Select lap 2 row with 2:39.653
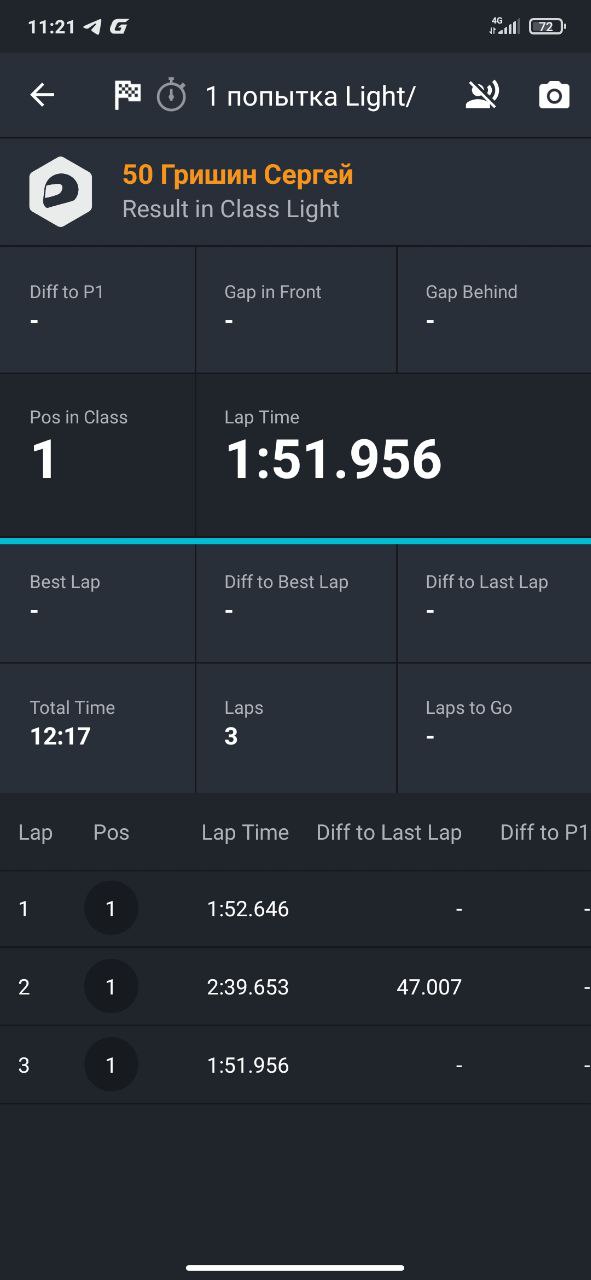 tap(295, 987)
